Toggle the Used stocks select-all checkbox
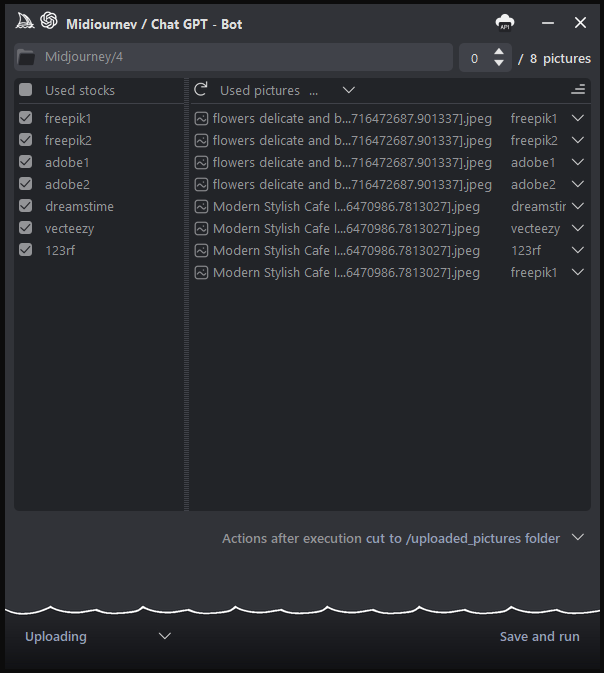 click(26, 90)
